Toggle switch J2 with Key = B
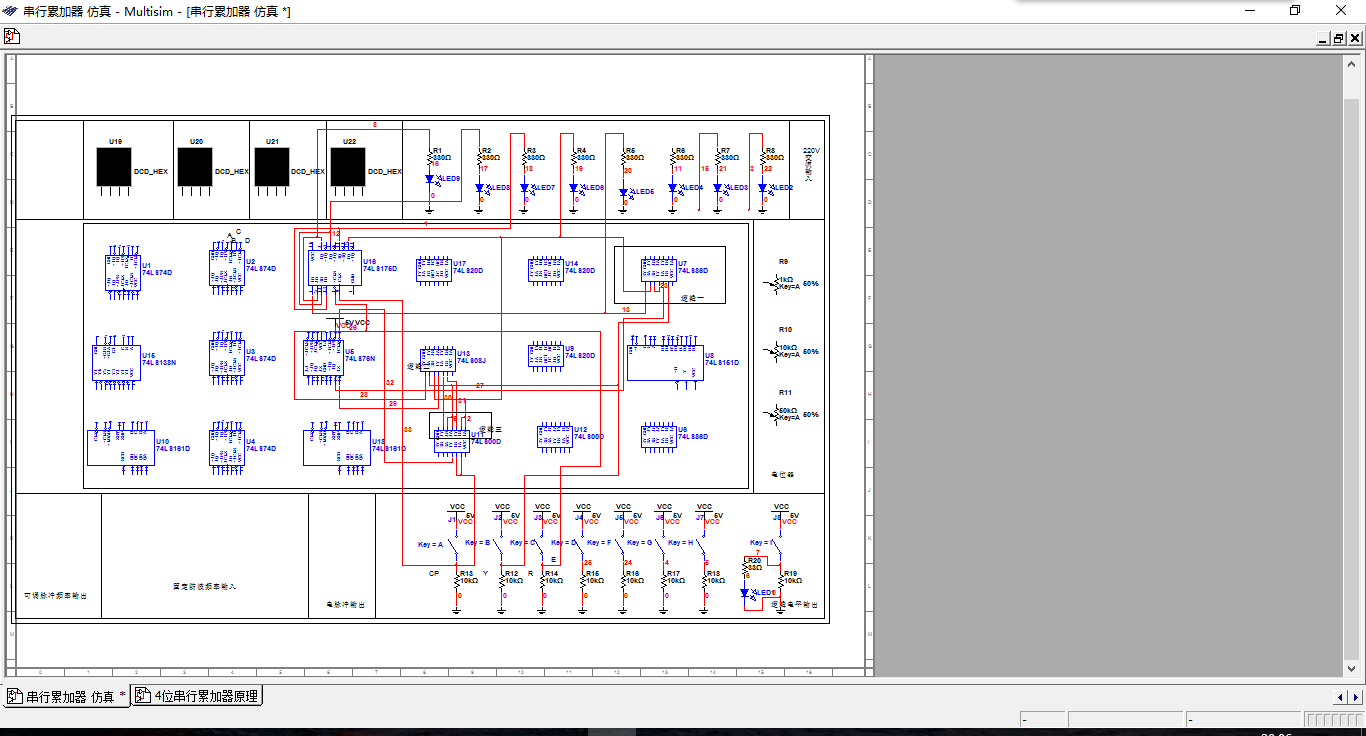Image resolution: width=1366 pixels, height=736 pixels. click(x=499, y=547)
